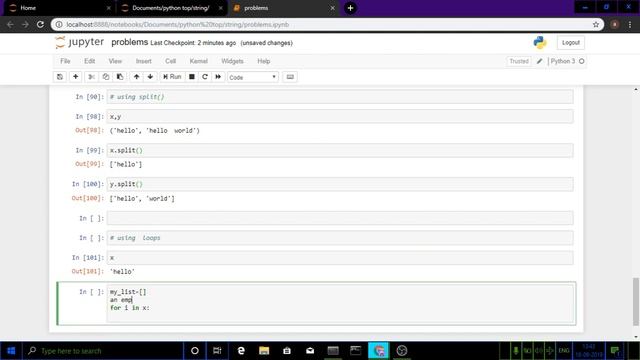Click the x,y code cell
The width and height of the screenshot is (640, 360).
point(340,116)
